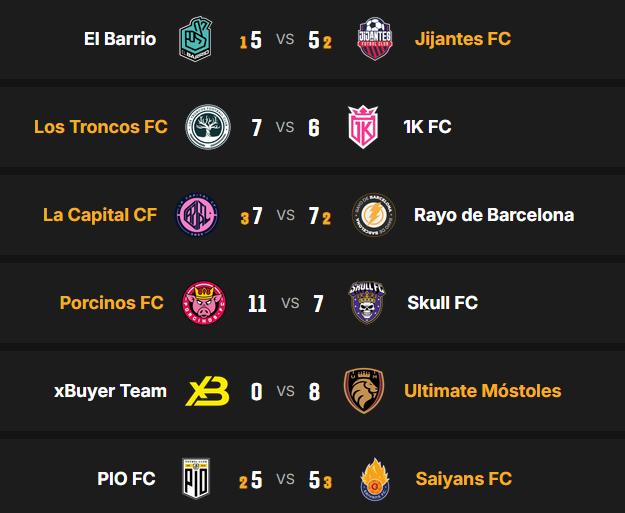Click the Ultimate Móstoles lion shield
This screenshot has height=513, width=625.
[364, 391]
